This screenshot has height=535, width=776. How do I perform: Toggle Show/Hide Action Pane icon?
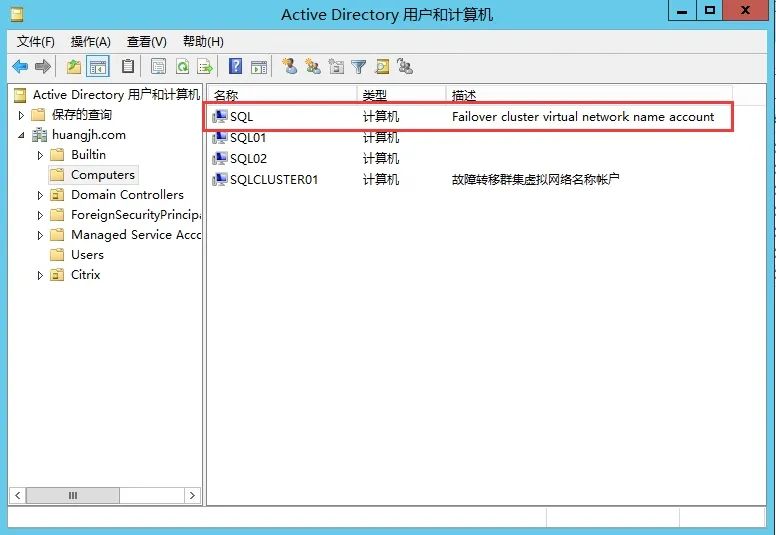259,66
